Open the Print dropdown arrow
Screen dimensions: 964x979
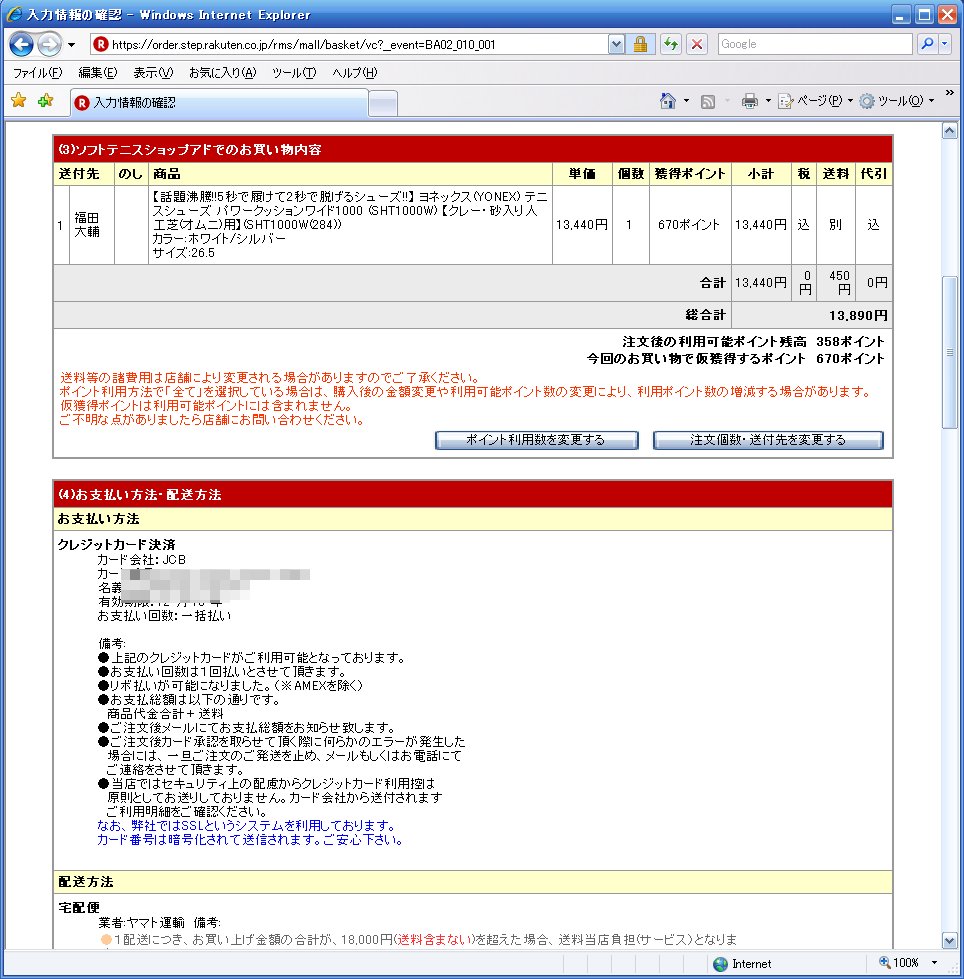click(x=768, y=101)
